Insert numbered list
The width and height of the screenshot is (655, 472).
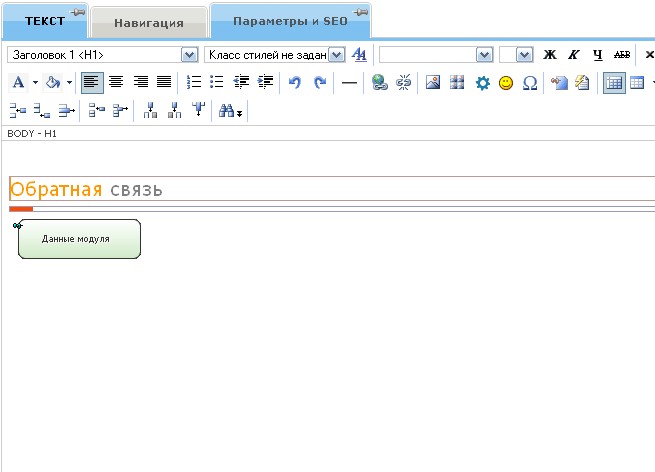click(x=194, y=83)
